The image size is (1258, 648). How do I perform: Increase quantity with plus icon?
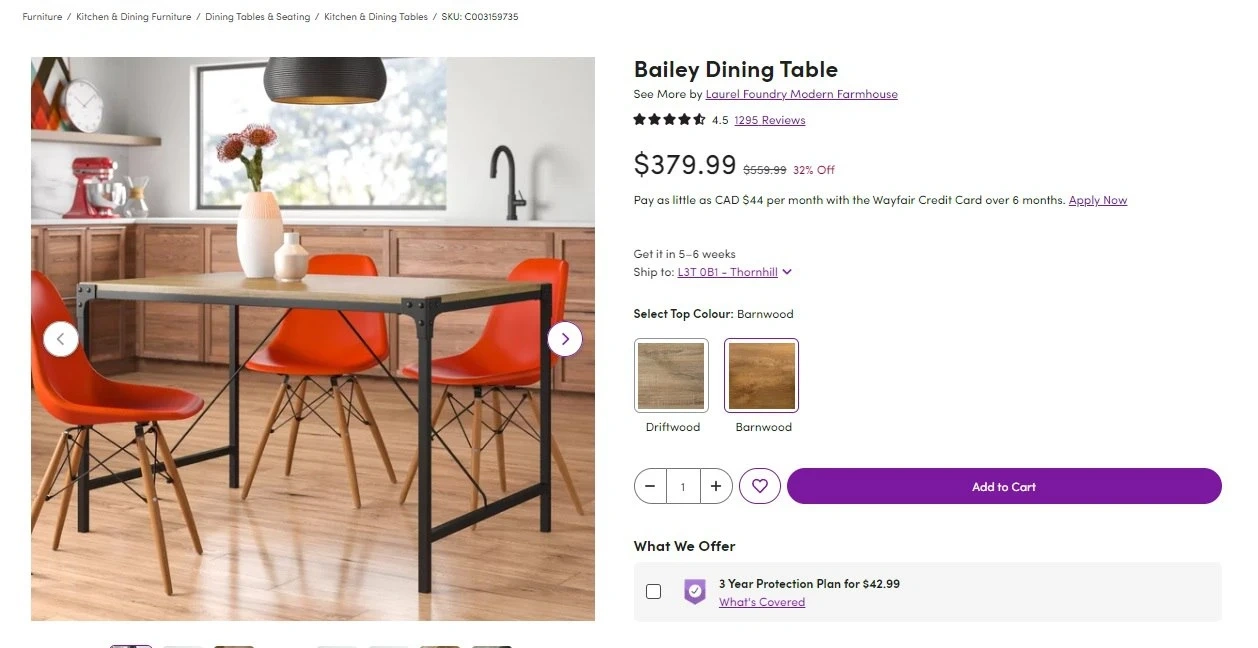coord(716,486)
